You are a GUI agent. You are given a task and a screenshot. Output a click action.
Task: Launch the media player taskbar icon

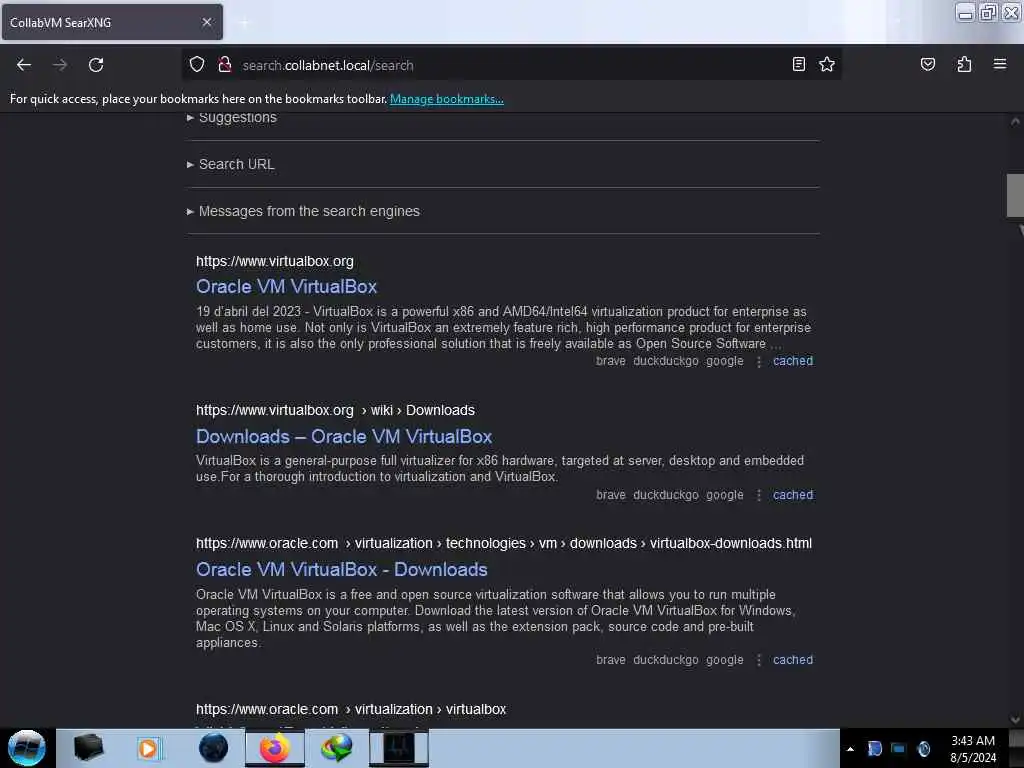click(148, 748)
